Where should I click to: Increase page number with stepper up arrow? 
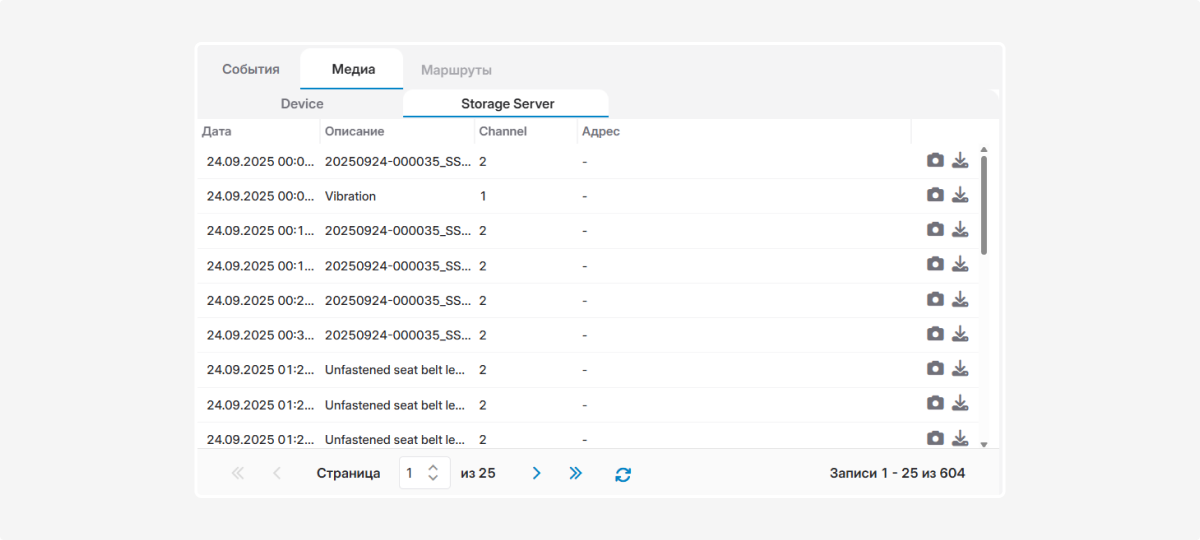(x=433, y=467)
